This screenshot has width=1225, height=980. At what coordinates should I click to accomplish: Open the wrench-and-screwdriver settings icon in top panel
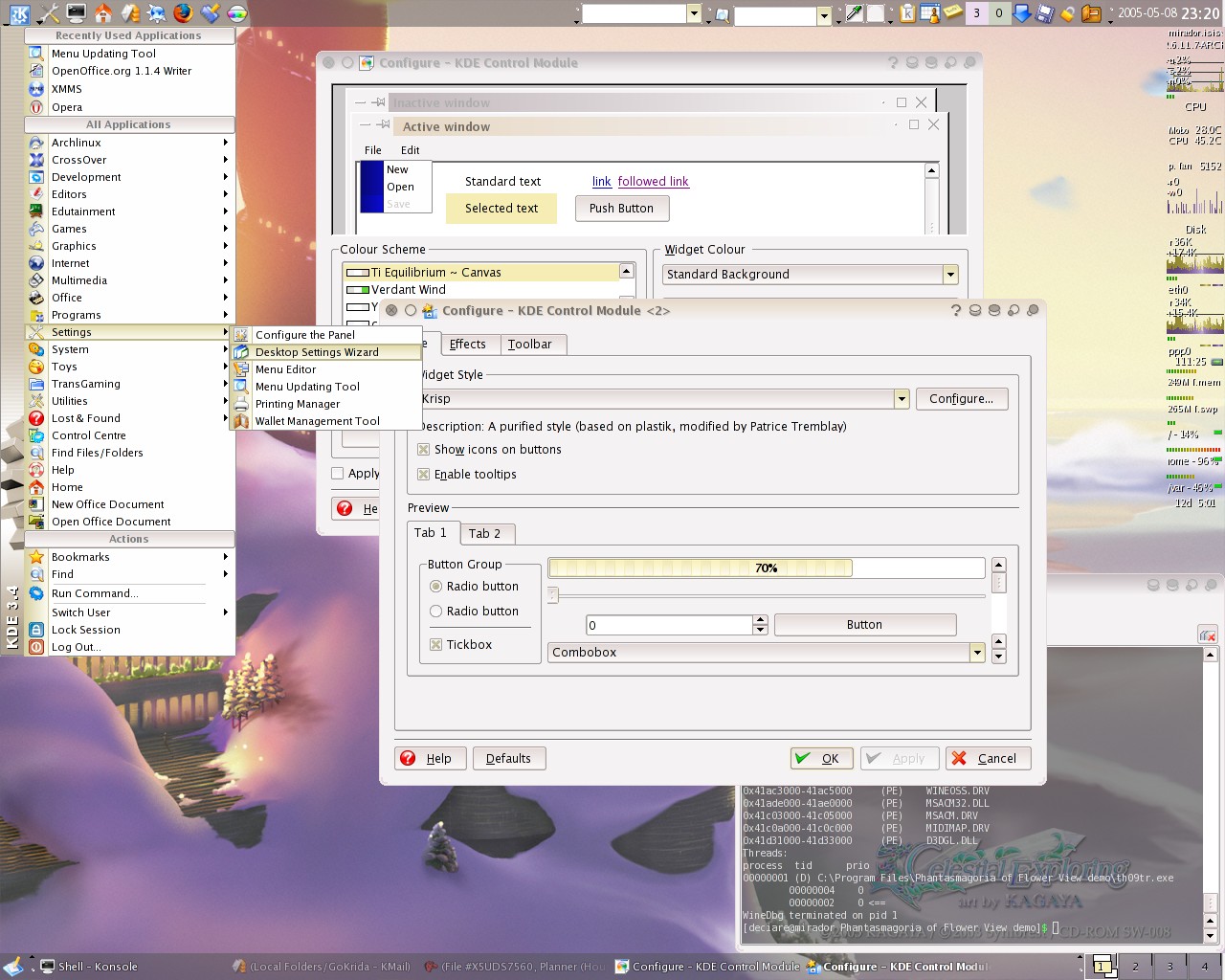tap(49, 13)
